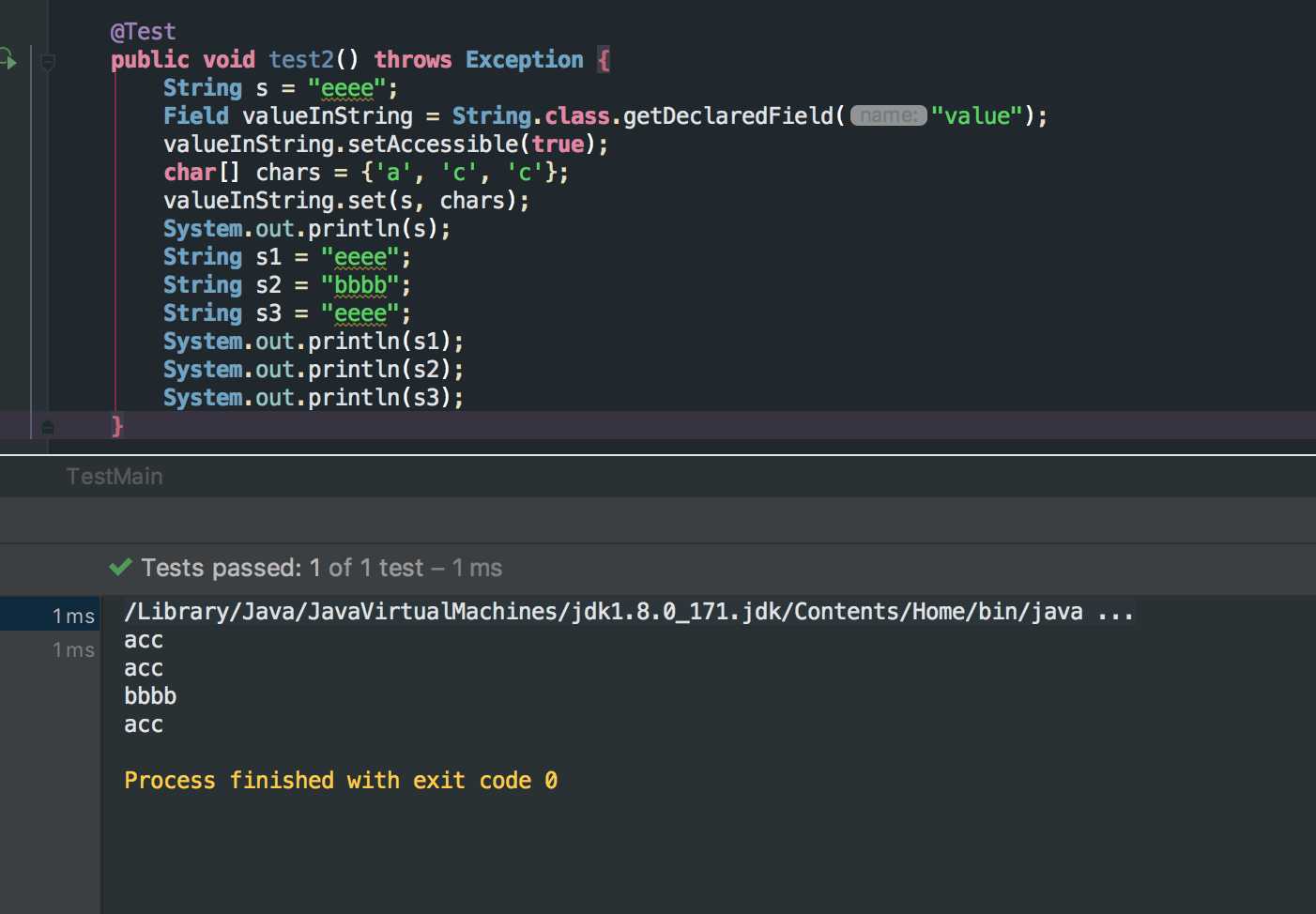Click "Tests passed: 1 of 1 test" text
This screenshot has height=914, width=1316.
[283, 568]
